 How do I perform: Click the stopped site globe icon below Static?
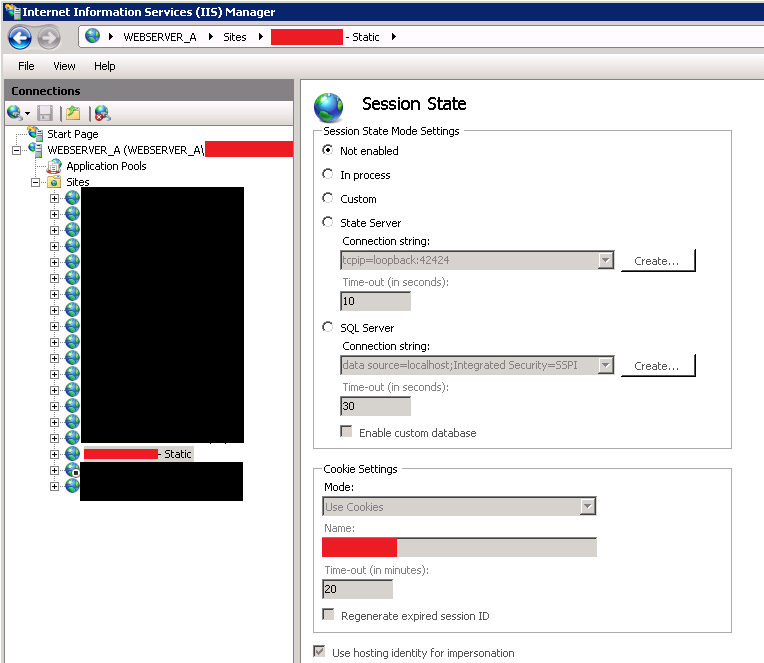tap(72, 470)
